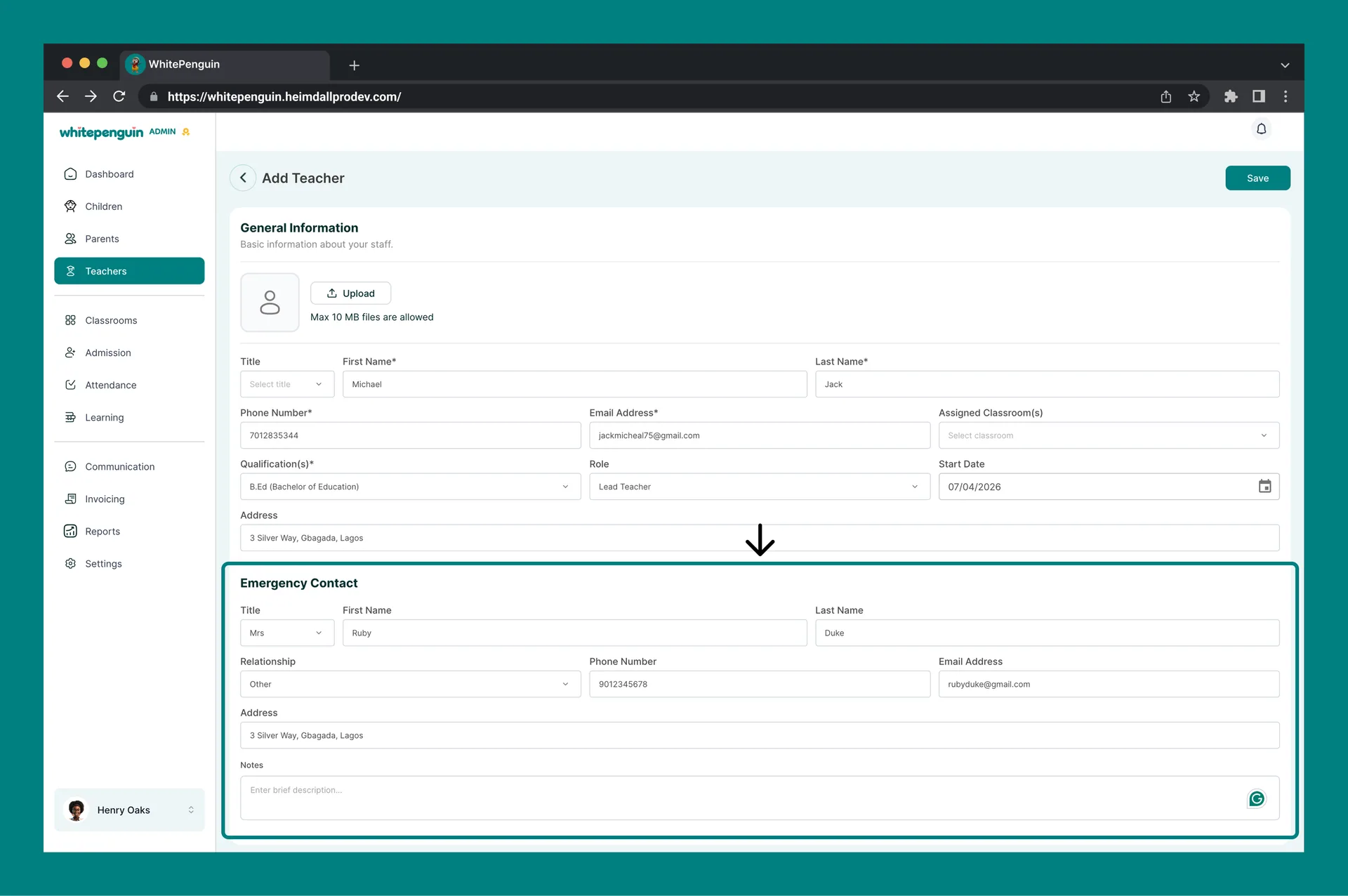Click the First Name field containing Michael
Screen dimensions: 1348x896
tap(574, 384)
